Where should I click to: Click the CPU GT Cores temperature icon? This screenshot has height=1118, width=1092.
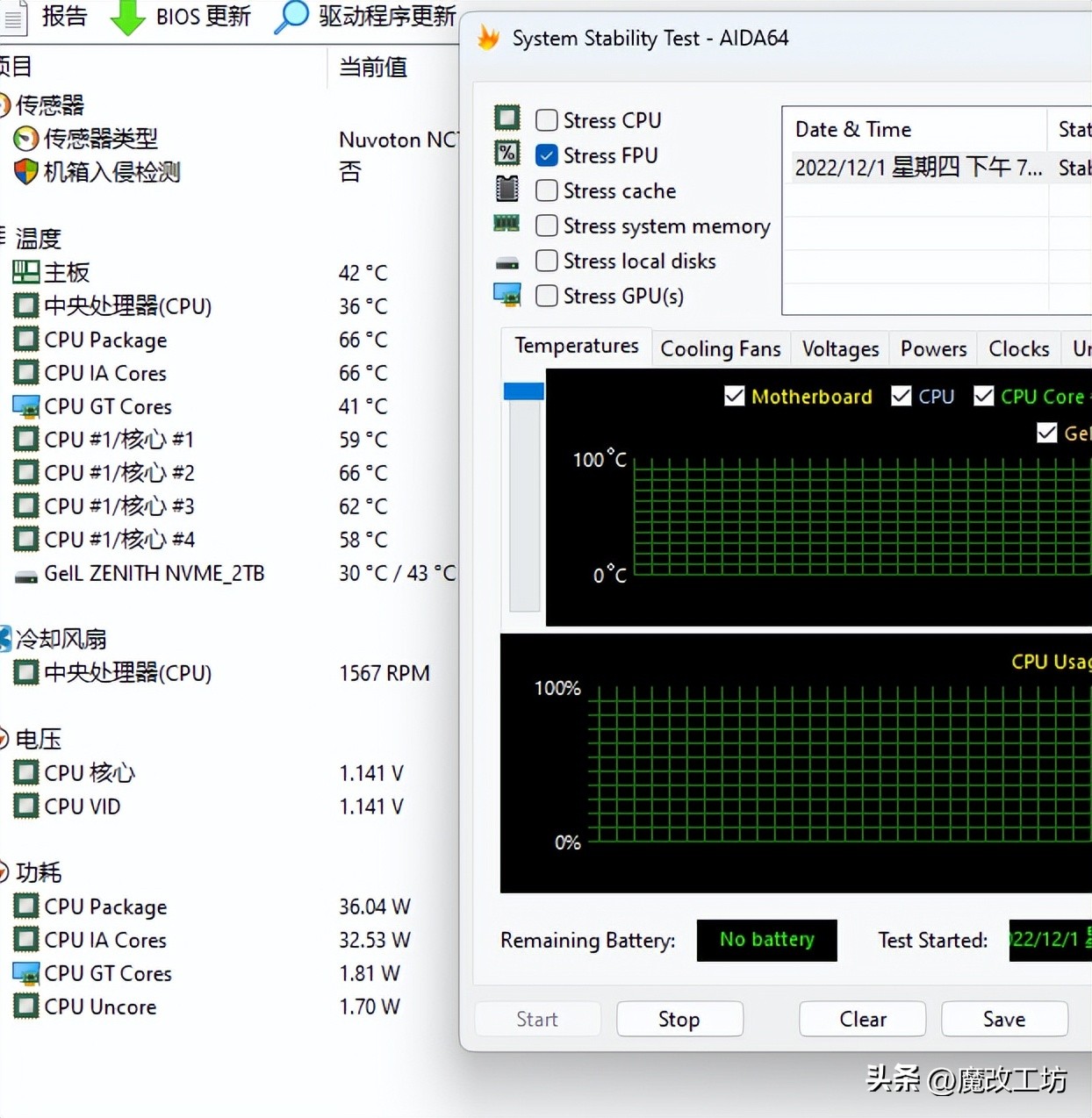click(26, 406)
